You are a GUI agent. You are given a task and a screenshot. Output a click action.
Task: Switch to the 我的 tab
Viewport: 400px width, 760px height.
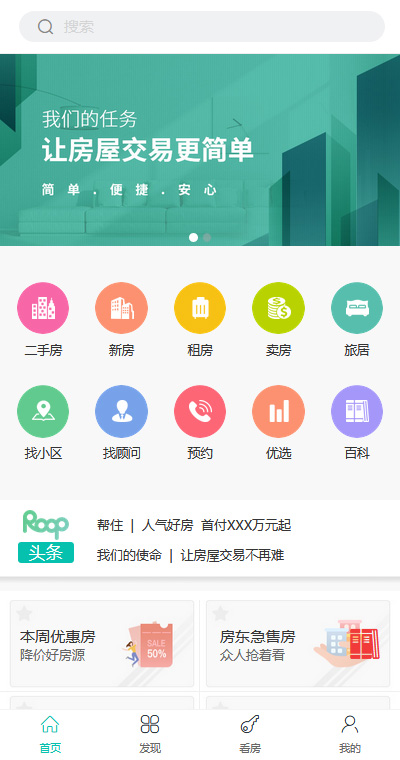click(350, 734)
